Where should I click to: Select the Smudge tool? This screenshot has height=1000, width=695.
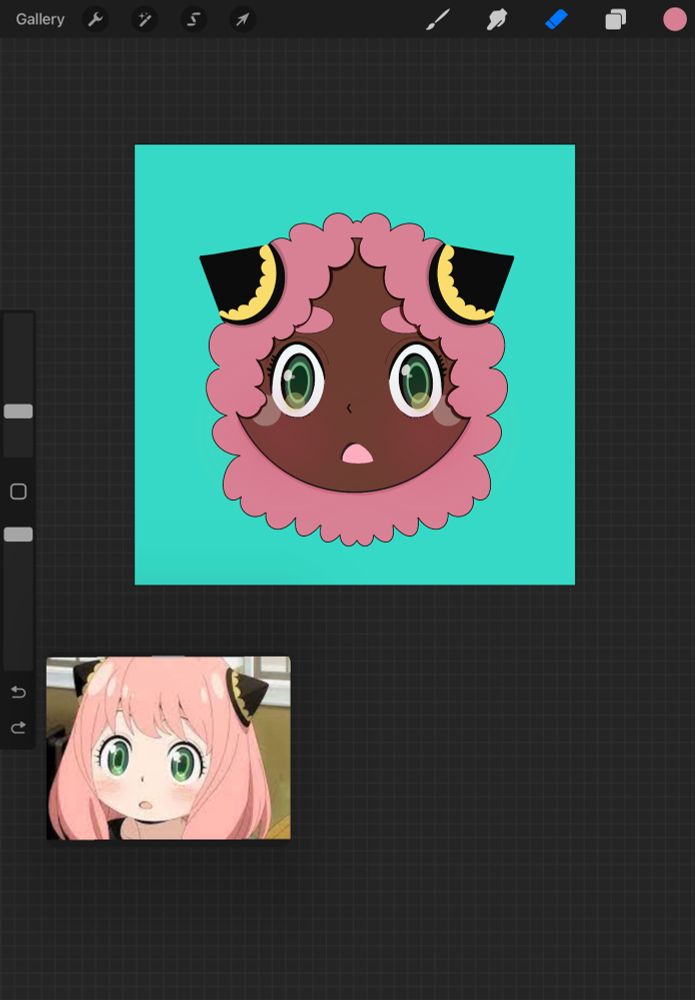click(497, 20)
